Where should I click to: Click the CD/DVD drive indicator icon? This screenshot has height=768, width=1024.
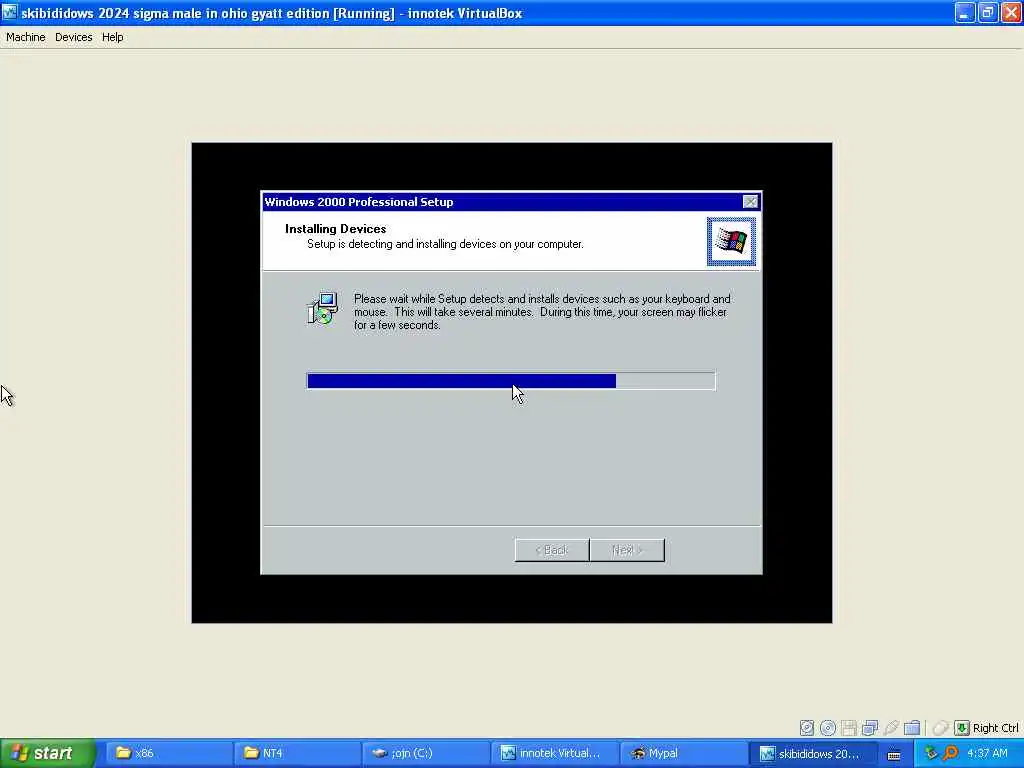pos(827,728)
